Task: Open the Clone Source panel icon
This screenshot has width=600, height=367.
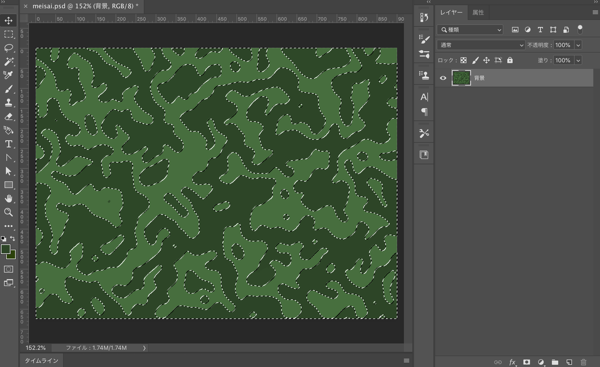Action: point(424,75)
